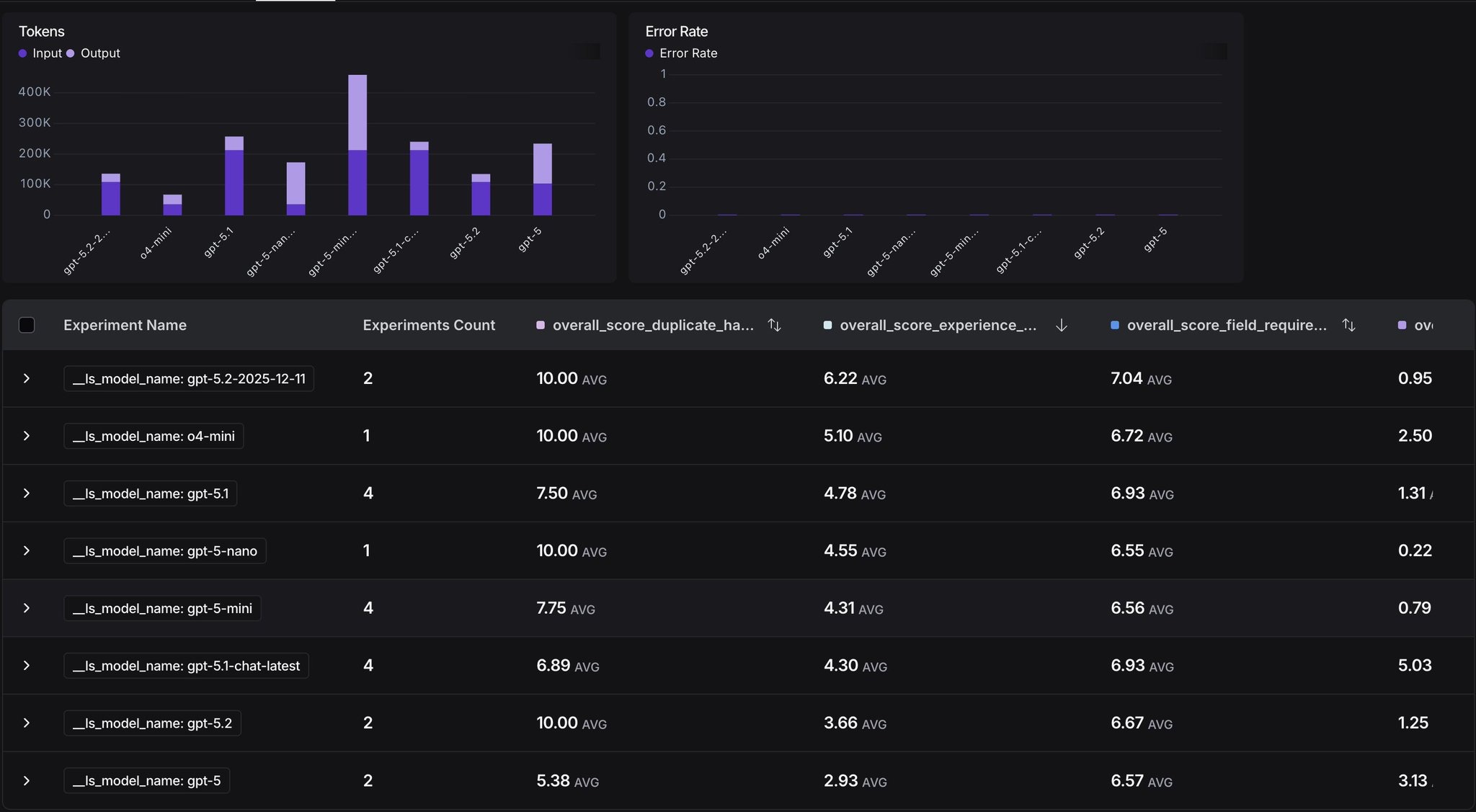Sort by overall_score_duplicate_ha column icon
The width and height of the screenshot is (1476, 812).
(774, 325)
